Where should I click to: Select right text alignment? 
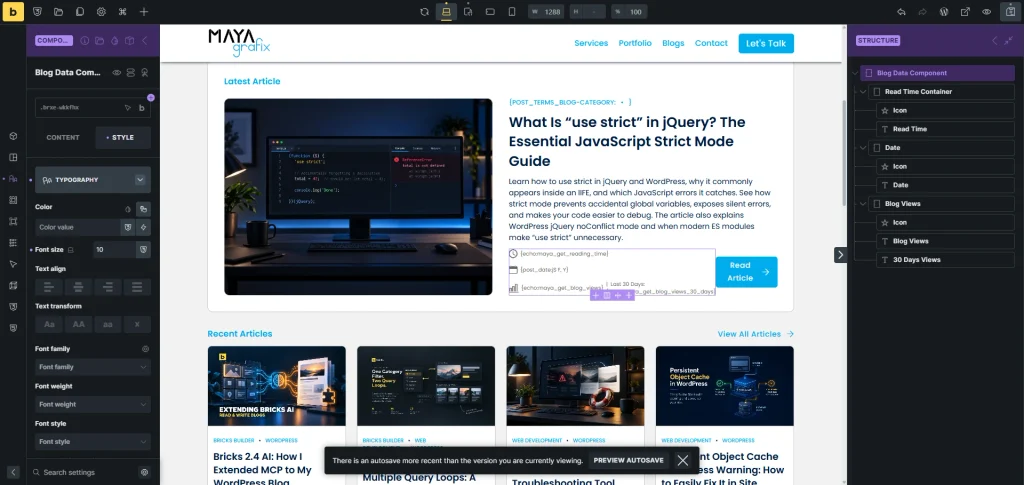(108, 287)
